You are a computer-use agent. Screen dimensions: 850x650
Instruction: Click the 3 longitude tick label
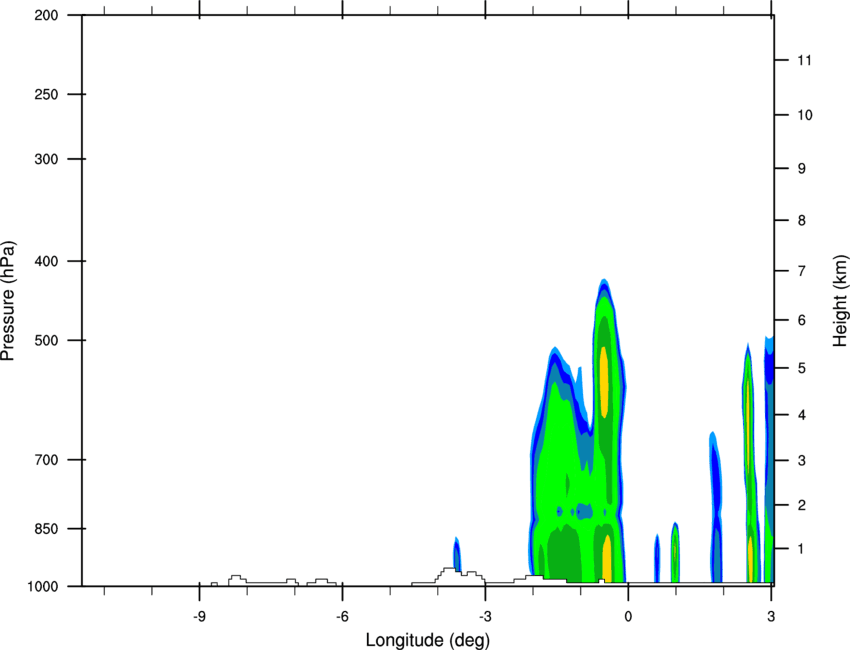pos(771,616)
